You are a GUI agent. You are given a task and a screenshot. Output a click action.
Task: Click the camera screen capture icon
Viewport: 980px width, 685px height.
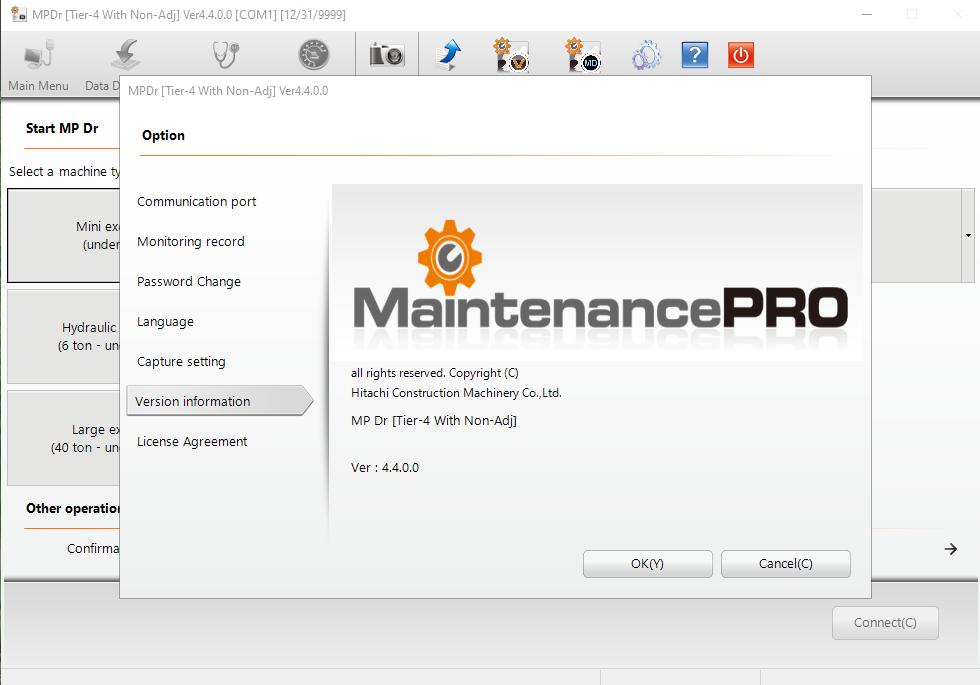[x=383, y=54]
